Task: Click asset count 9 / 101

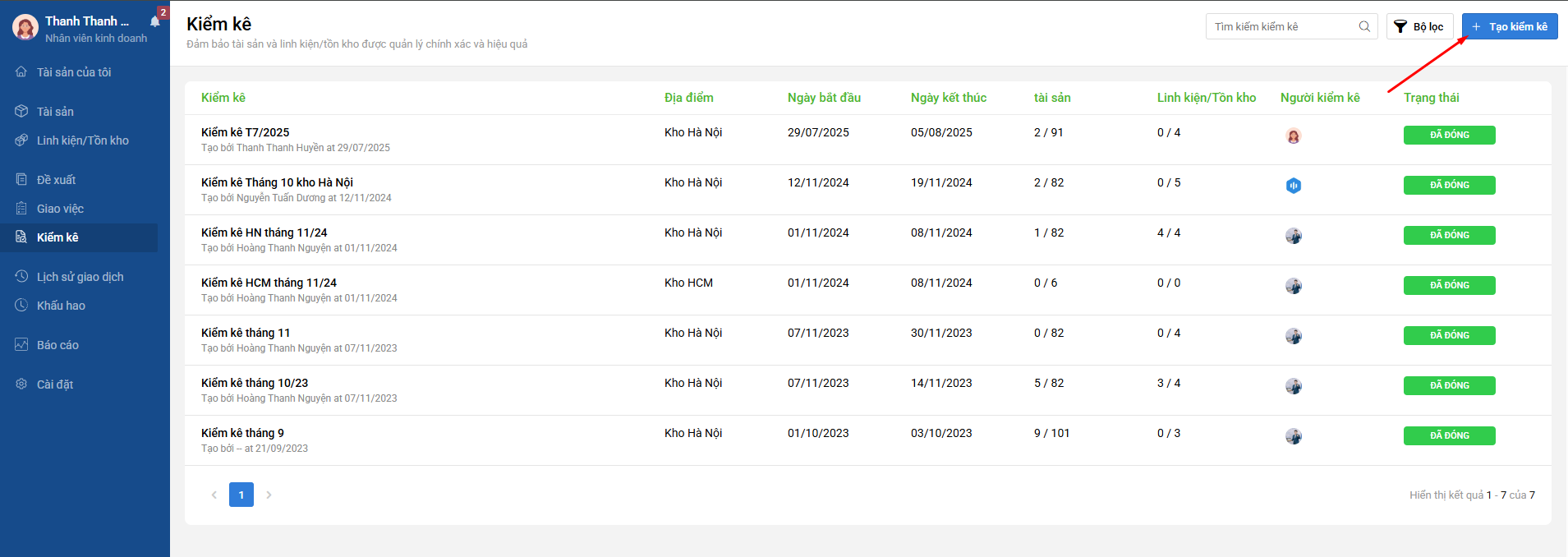Action: click(x=1051, y=433)
